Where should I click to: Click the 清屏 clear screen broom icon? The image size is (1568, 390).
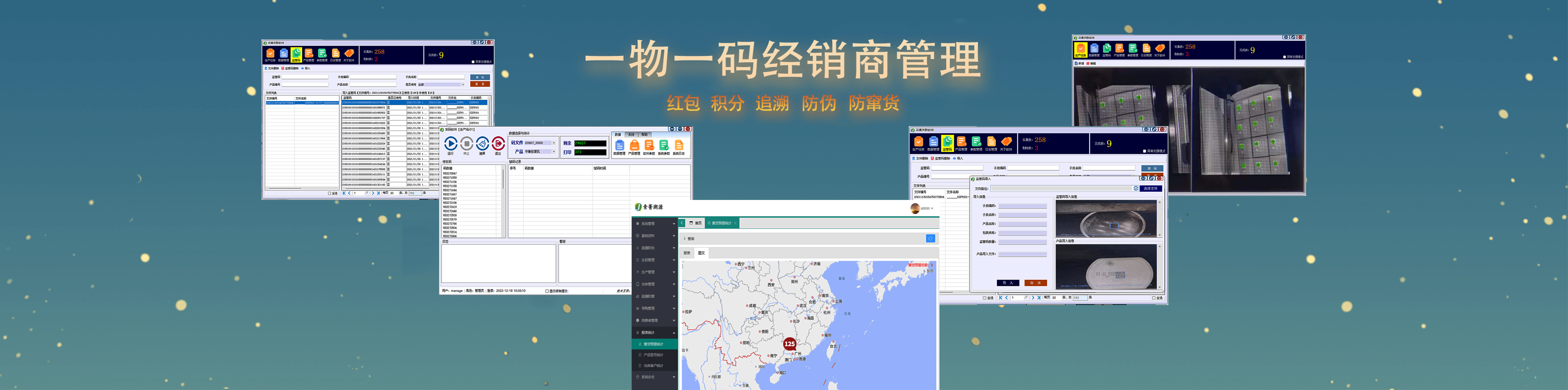coord(482,143)
